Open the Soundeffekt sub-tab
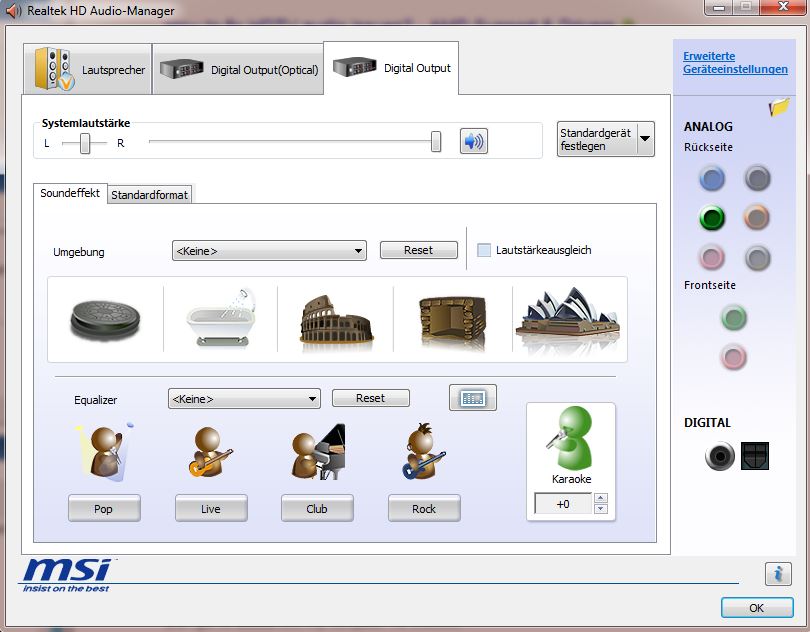 click(70, 193)
